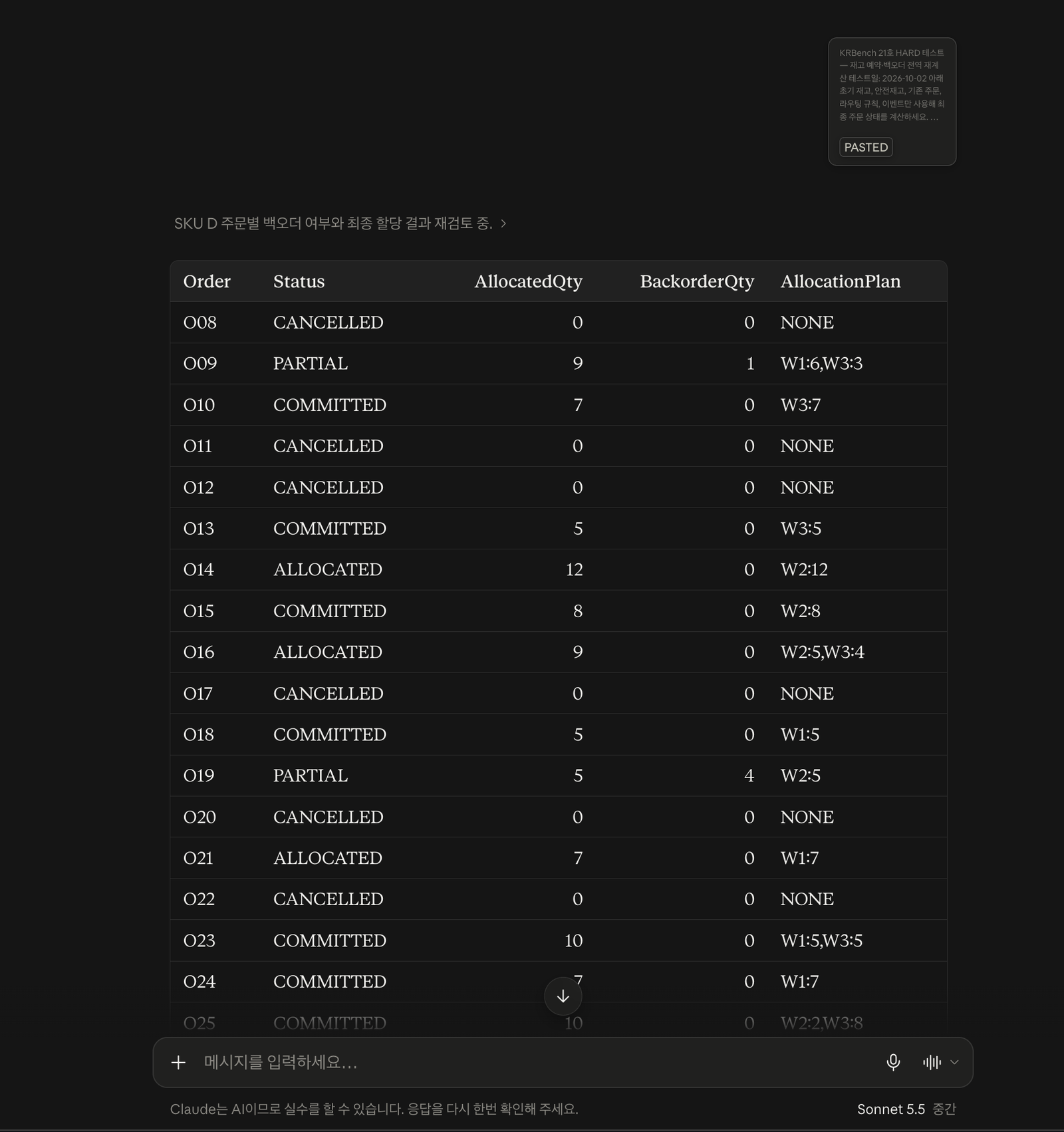Select the O22 order cell

point(199,900)
